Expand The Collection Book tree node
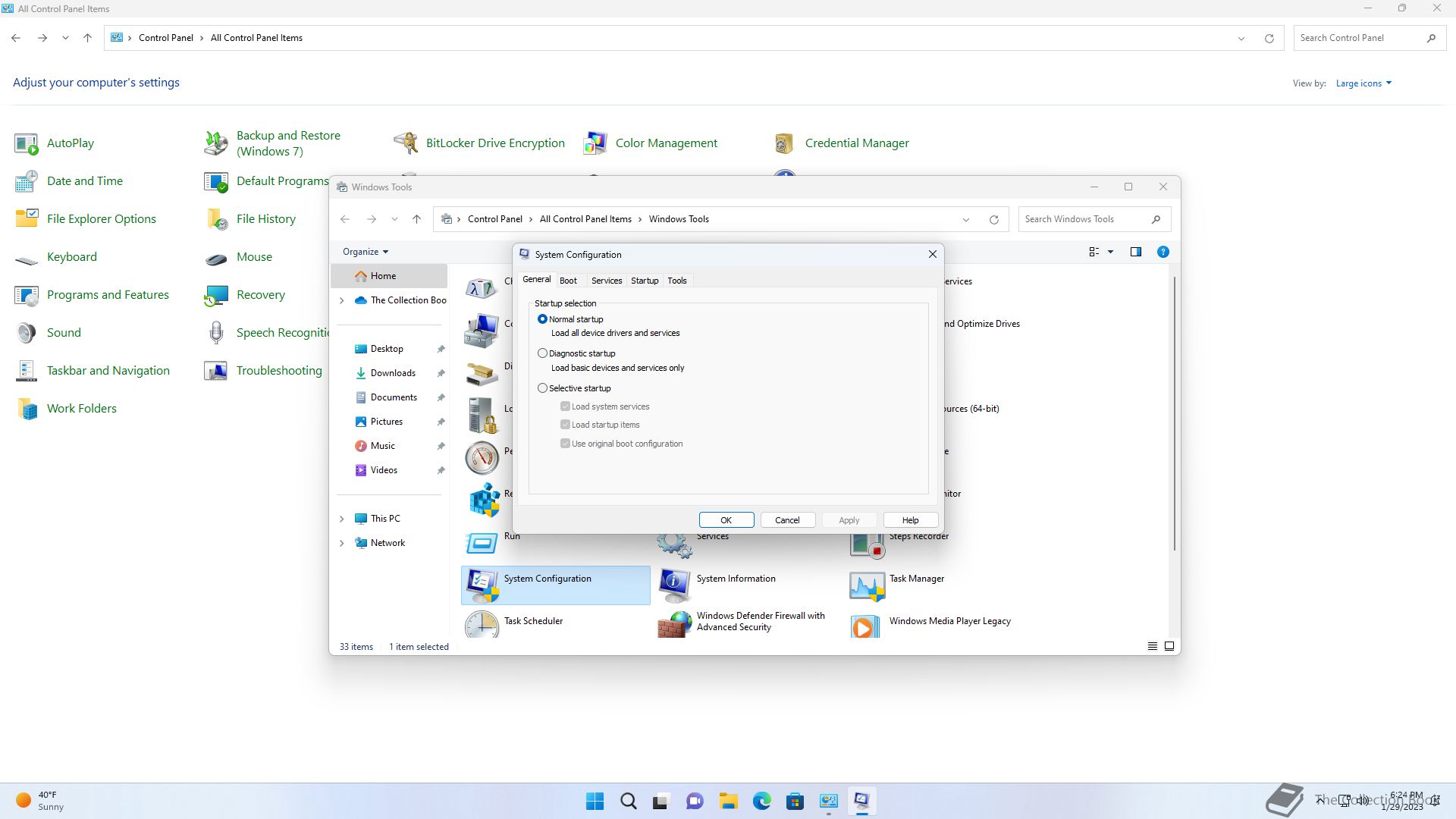This screenshot has width=1456, height=819. tap(341, 300)
